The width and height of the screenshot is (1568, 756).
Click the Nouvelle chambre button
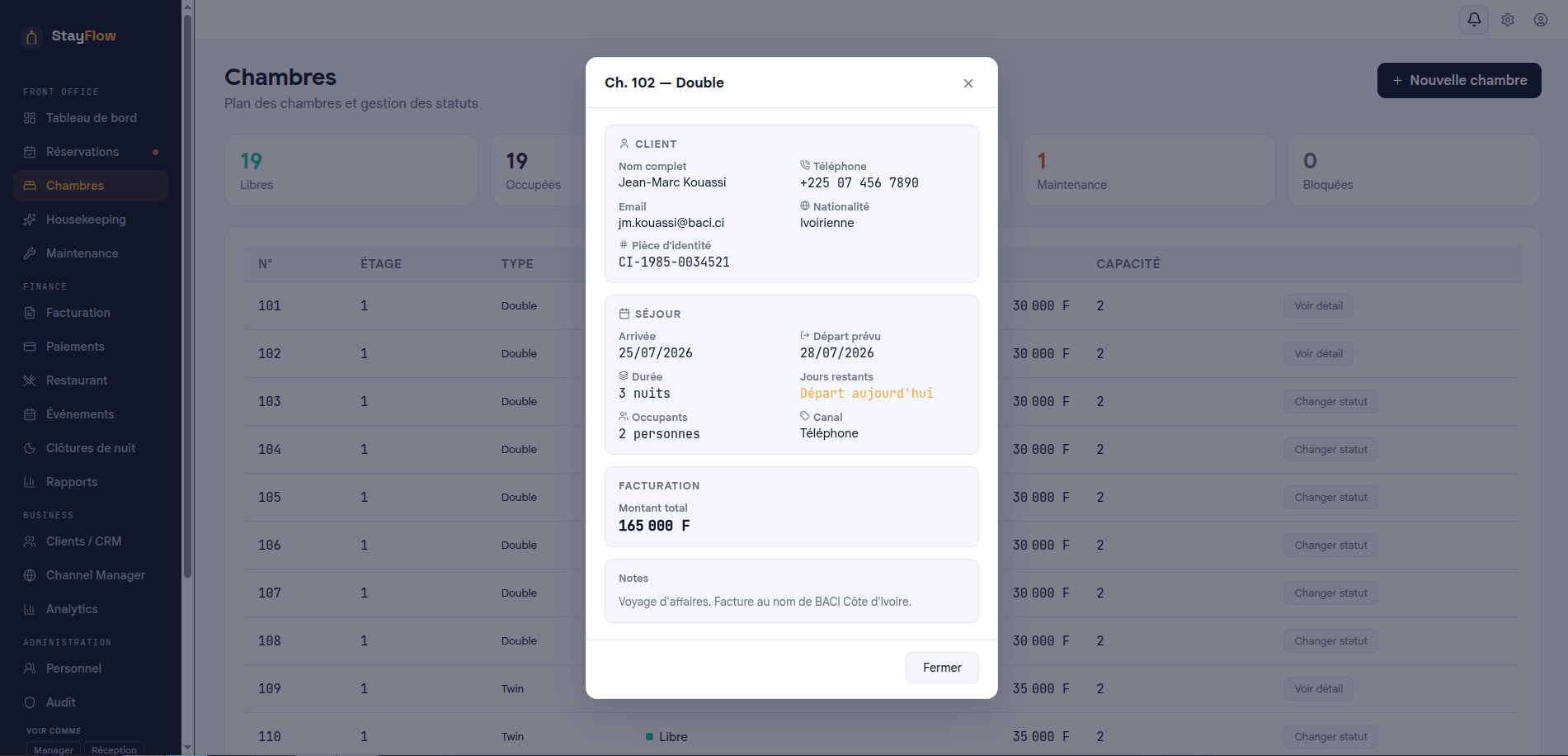(x=1459, y=80)
